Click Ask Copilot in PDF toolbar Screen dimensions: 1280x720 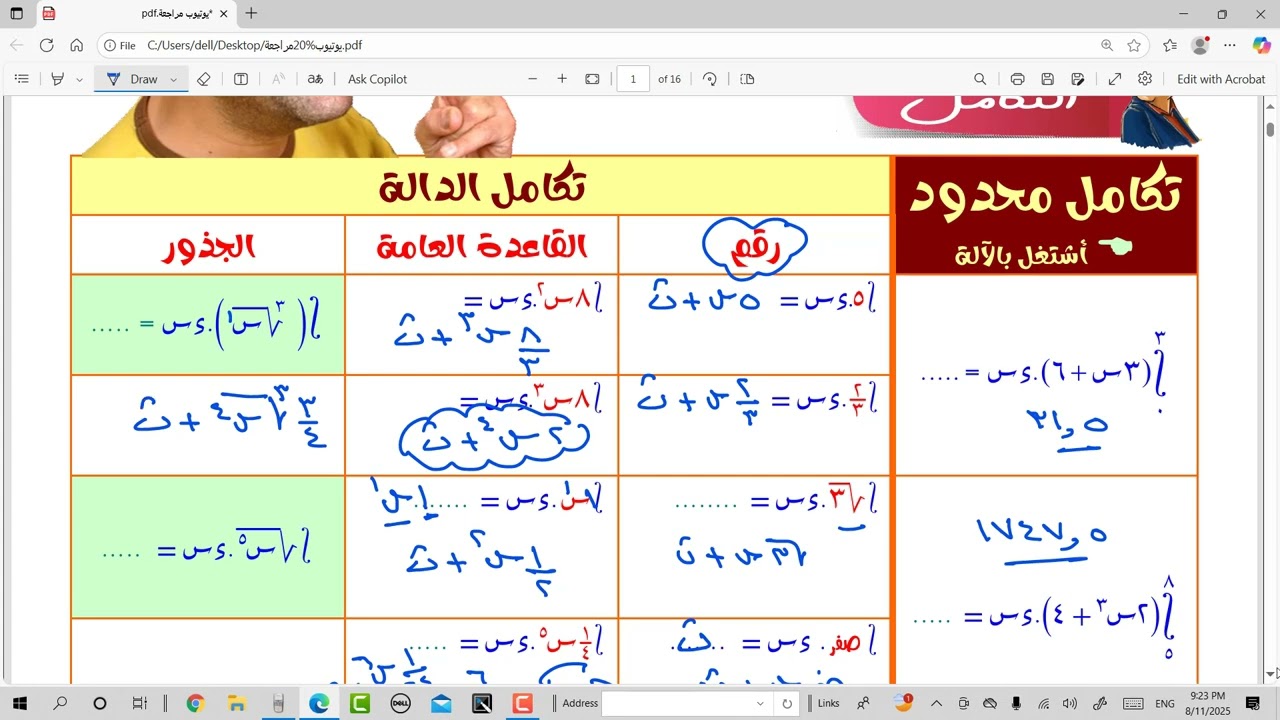point(377,79)
